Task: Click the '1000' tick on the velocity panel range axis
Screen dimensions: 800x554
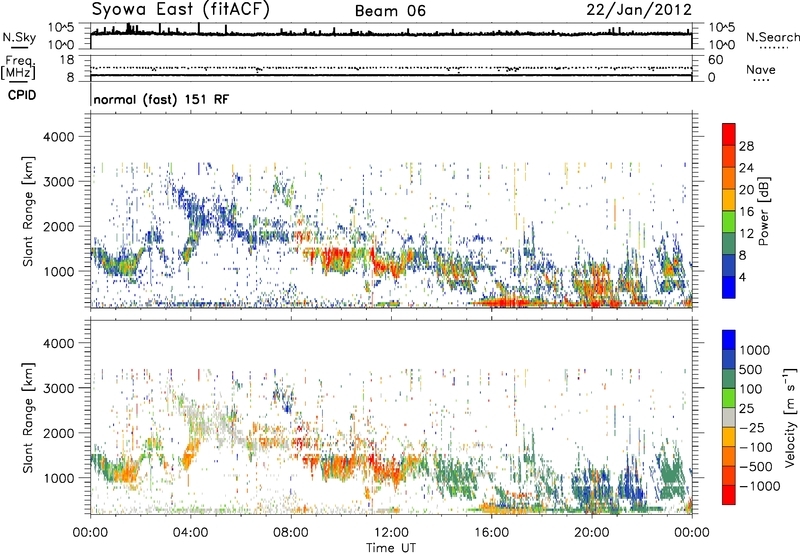Action: [x=58, y=478]
